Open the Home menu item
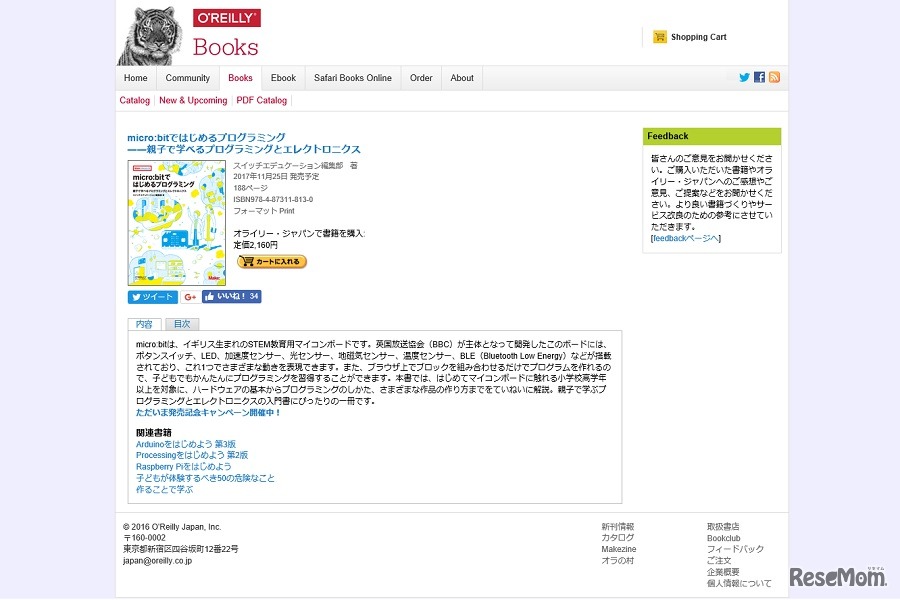This screenshot has width=900, height=600. pos(135,78)
